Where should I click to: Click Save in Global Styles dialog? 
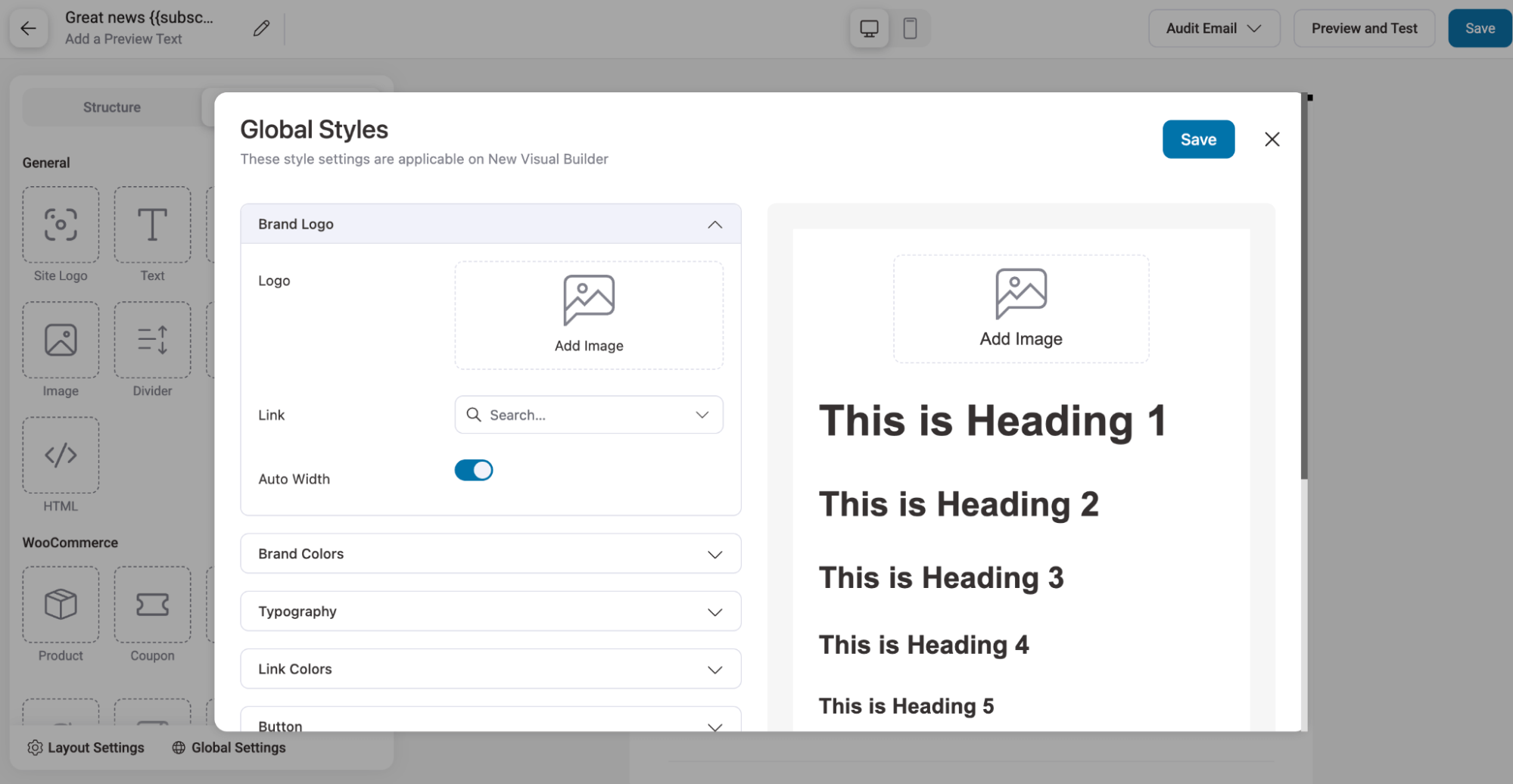tap(1197, 139)
